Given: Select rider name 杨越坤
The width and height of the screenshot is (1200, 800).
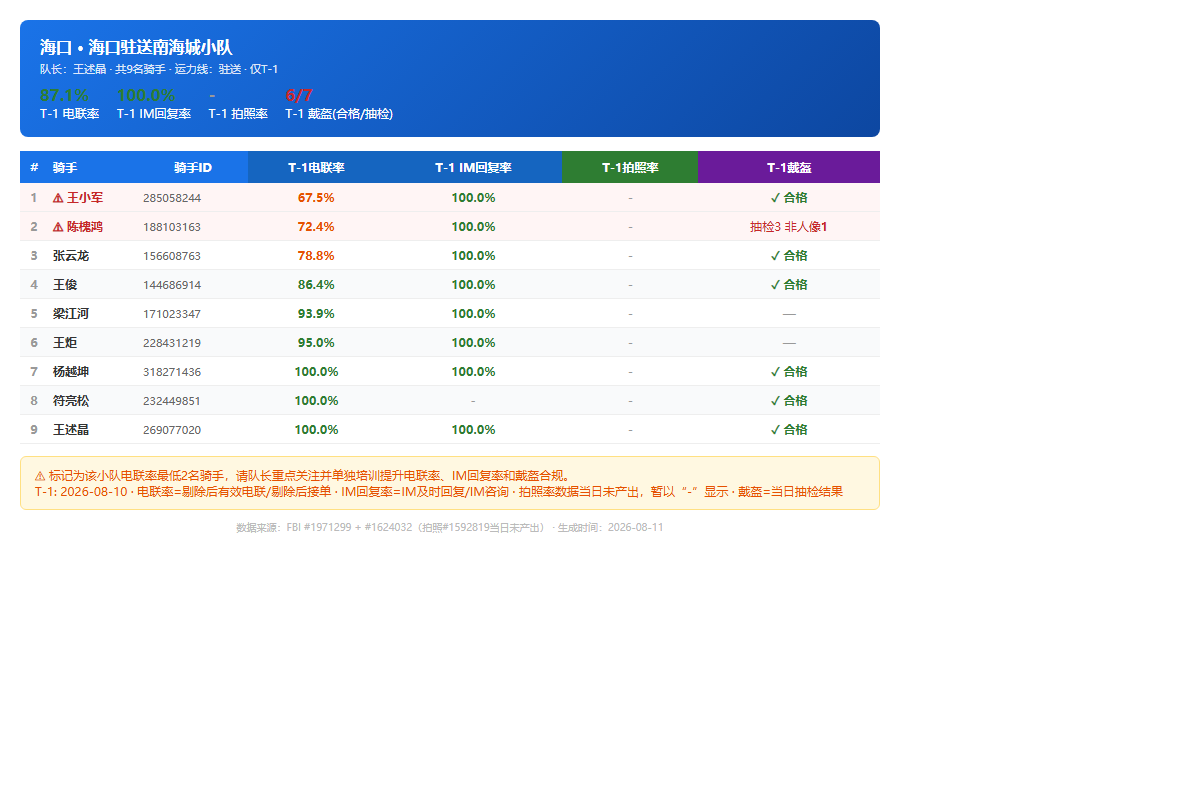Looking at the screenshot, I should pyautogui.click(x=71, y=372).
